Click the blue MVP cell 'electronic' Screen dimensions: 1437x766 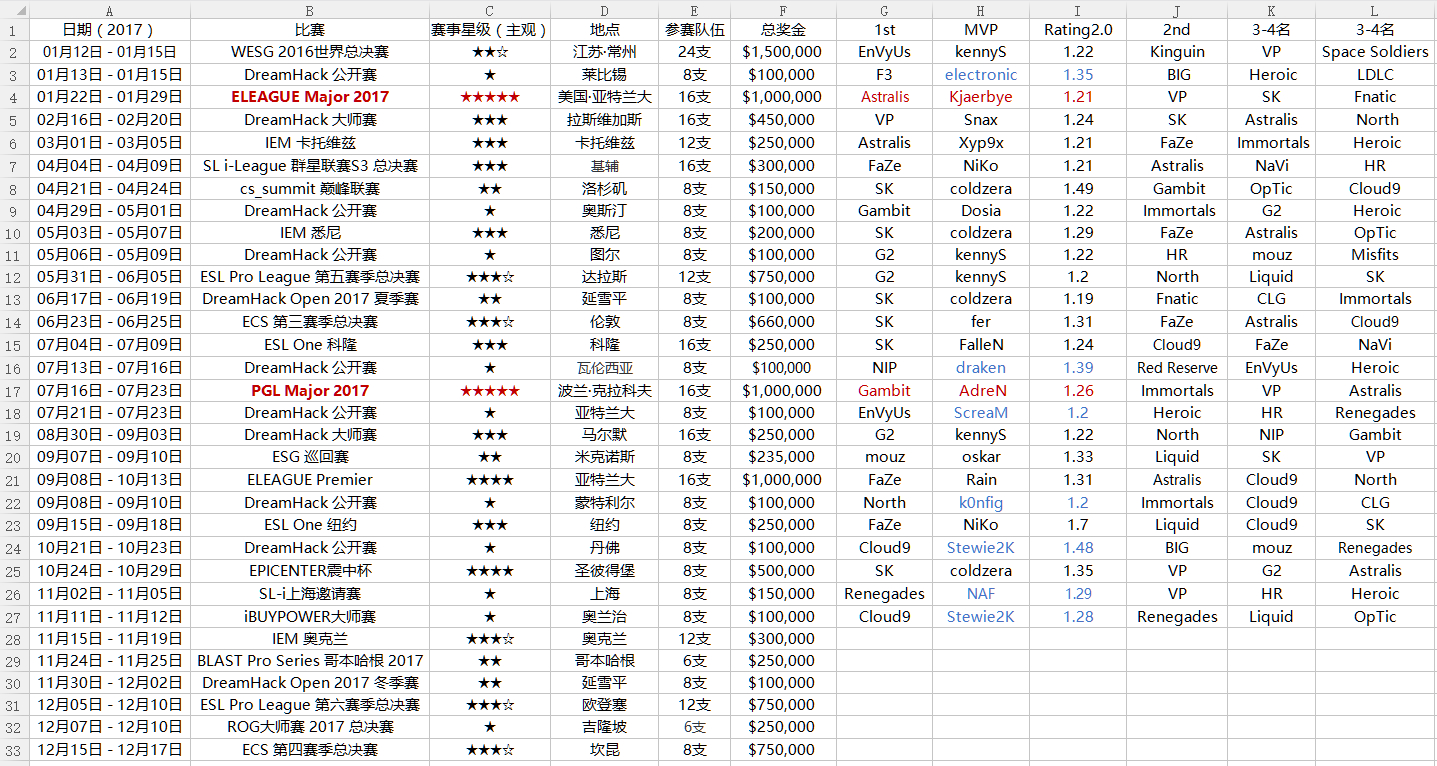point(981,75)
